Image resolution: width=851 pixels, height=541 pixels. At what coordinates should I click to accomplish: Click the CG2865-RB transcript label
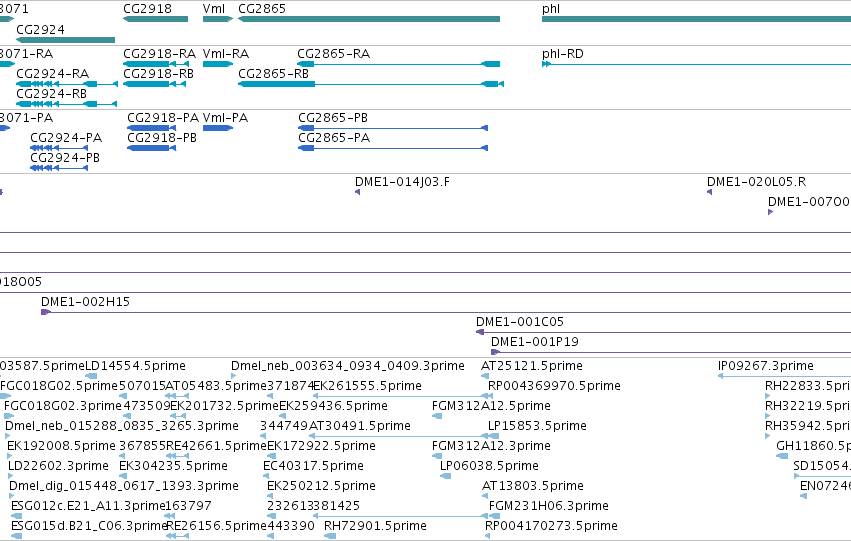coord(273,73)
